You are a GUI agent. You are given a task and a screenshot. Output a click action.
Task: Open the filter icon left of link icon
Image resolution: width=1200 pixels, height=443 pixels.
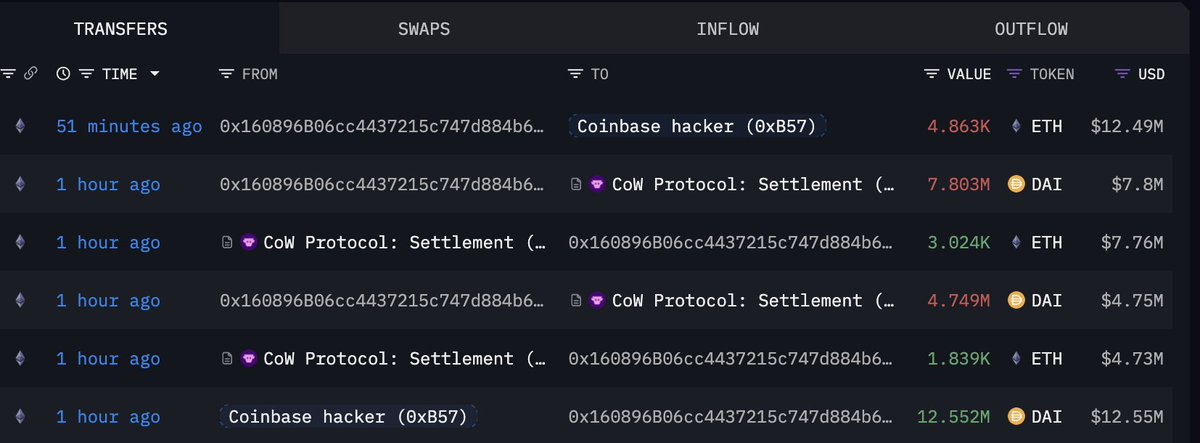pyautogui.click(x=8, y=74)
